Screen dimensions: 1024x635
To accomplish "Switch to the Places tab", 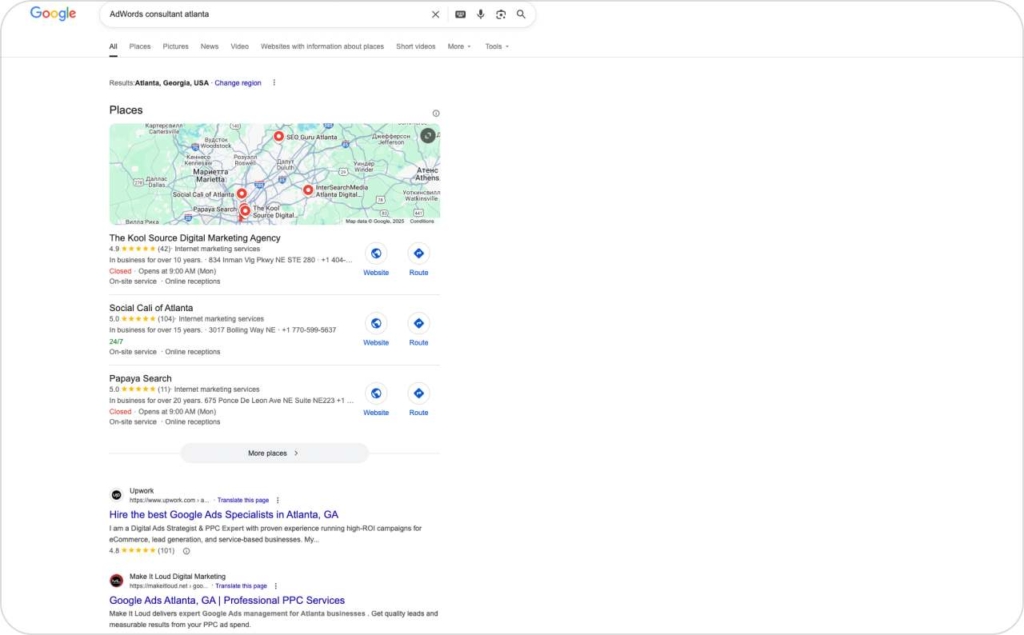I will point(140,46).
